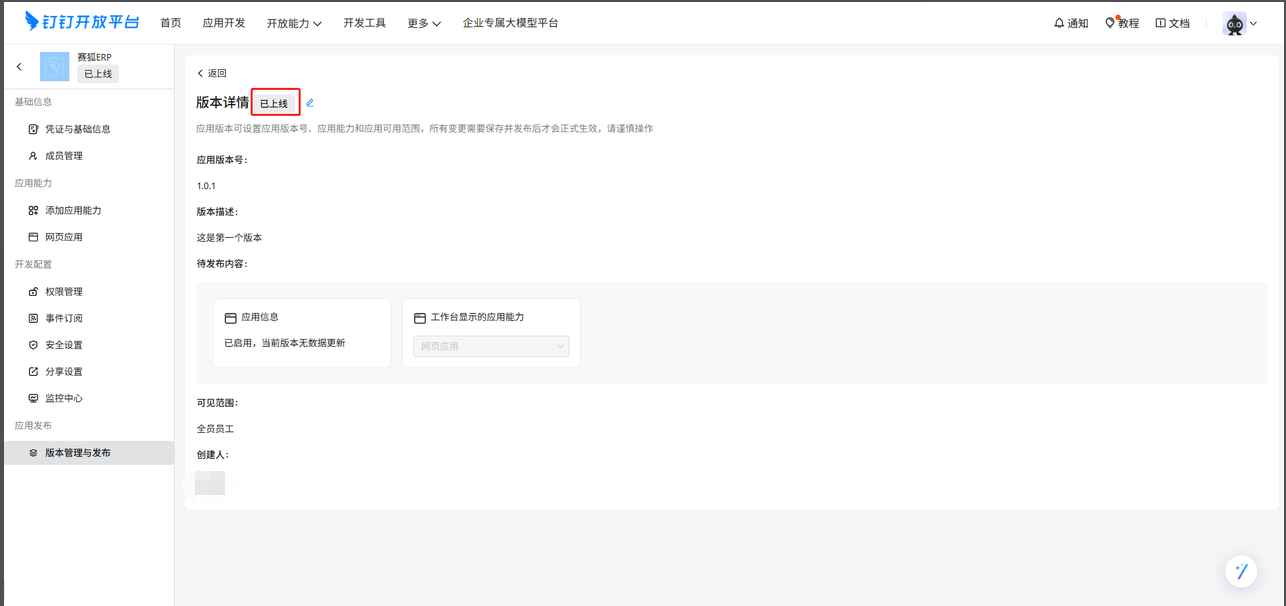Screen dimensions: 1286x606
Task: Click the sidebar back arrow beside 赛狐ERP
Action: (x=19, y=67)
